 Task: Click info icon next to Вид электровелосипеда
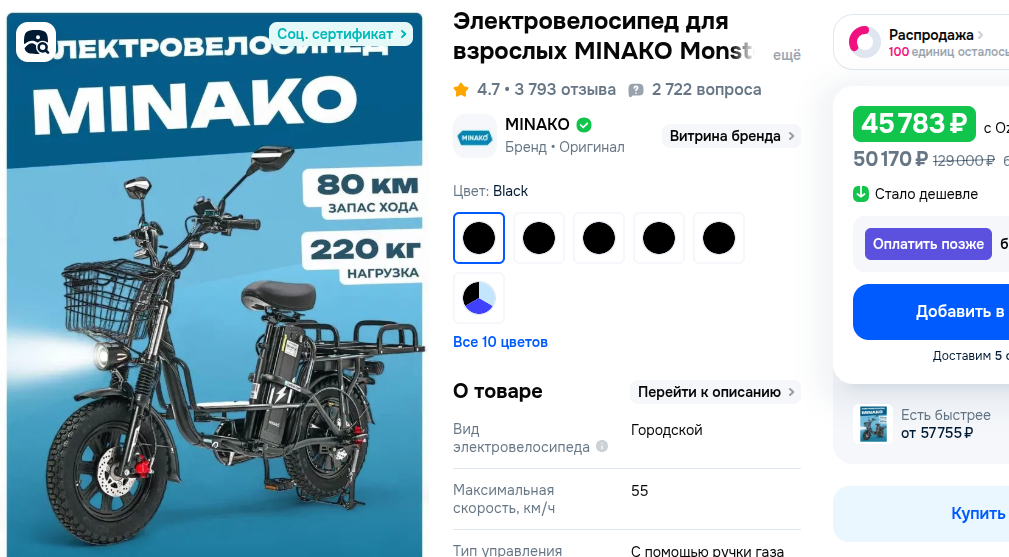click(x=602, y=446)
